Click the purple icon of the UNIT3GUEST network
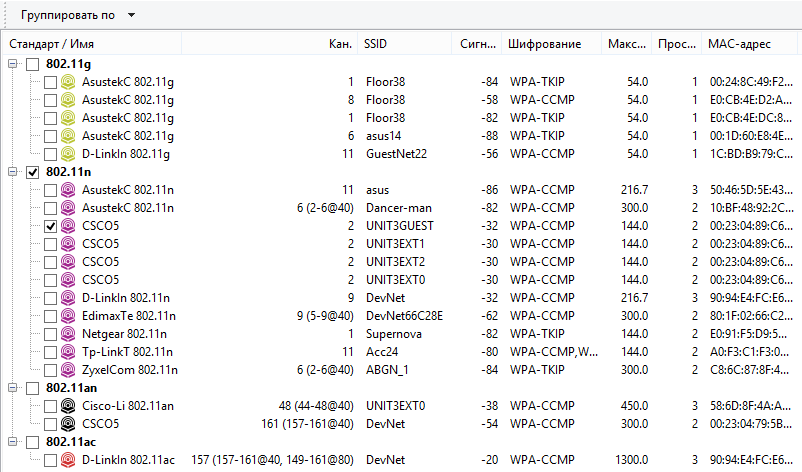The height and width of the screenshot is (472, 802). coord(68,226)
